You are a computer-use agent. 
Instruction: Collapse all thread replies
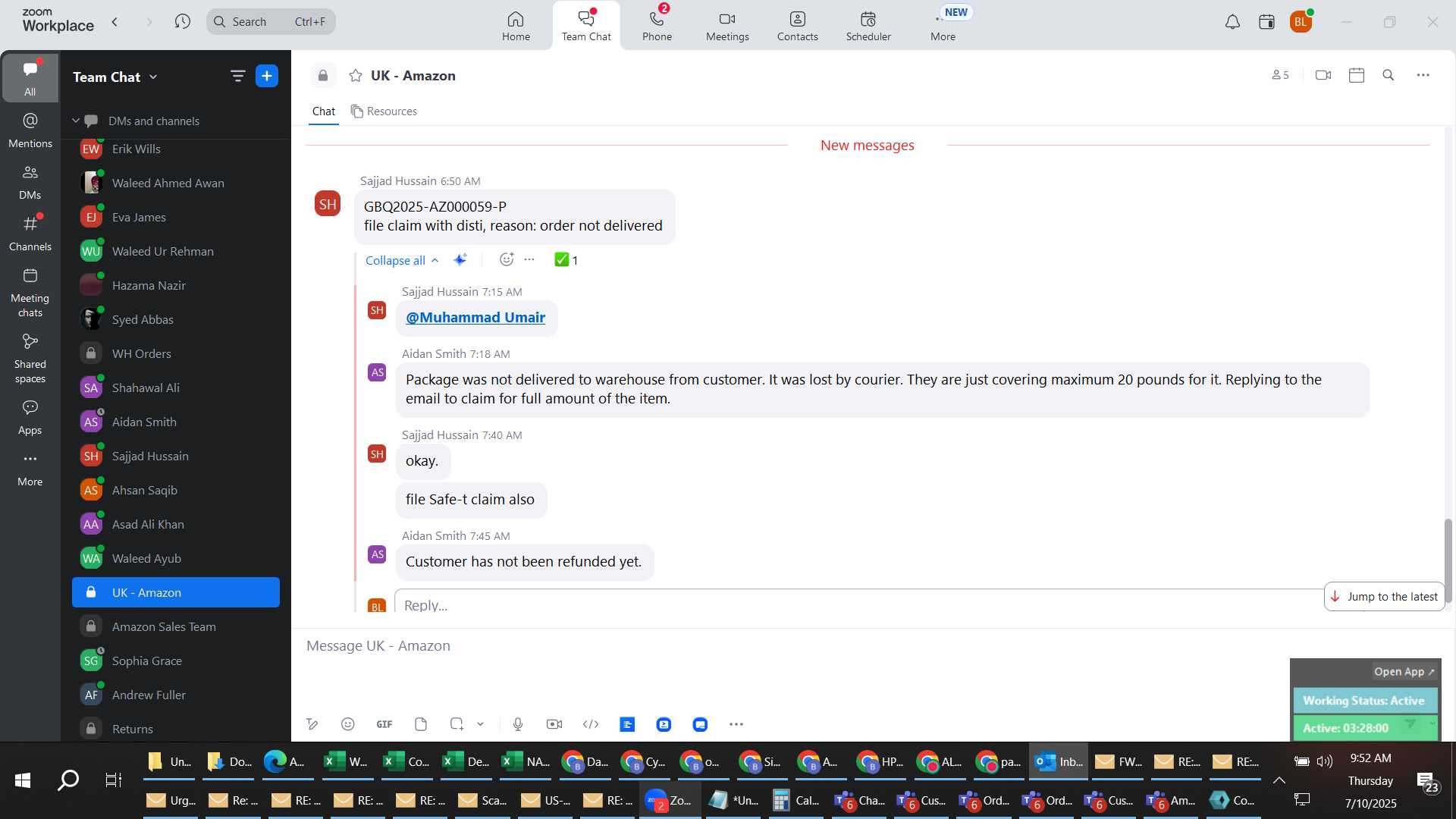(402, 260)
